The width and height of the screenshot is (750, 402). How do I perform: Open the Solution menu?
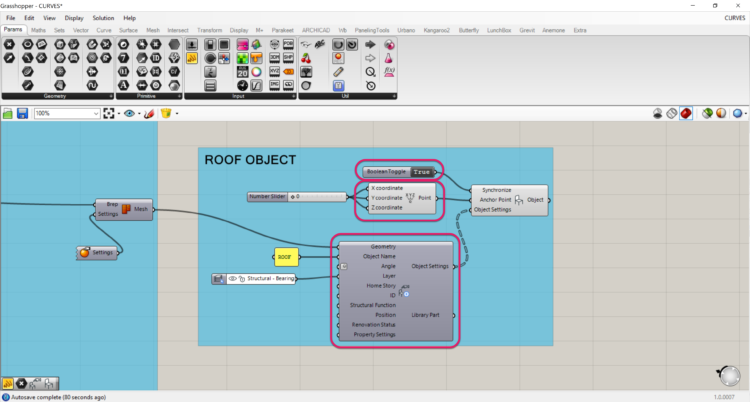(x=103, y=18)
